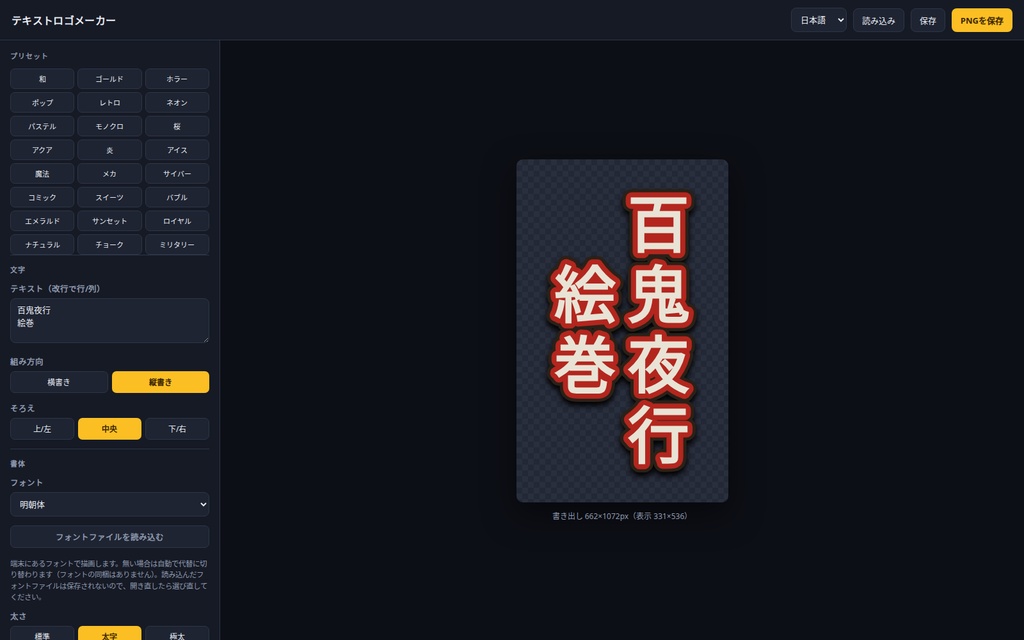The width and height of the screenshot is (1024, 640).
Task: Pick the 炎 preset
Action: click(x=110, y=150)
